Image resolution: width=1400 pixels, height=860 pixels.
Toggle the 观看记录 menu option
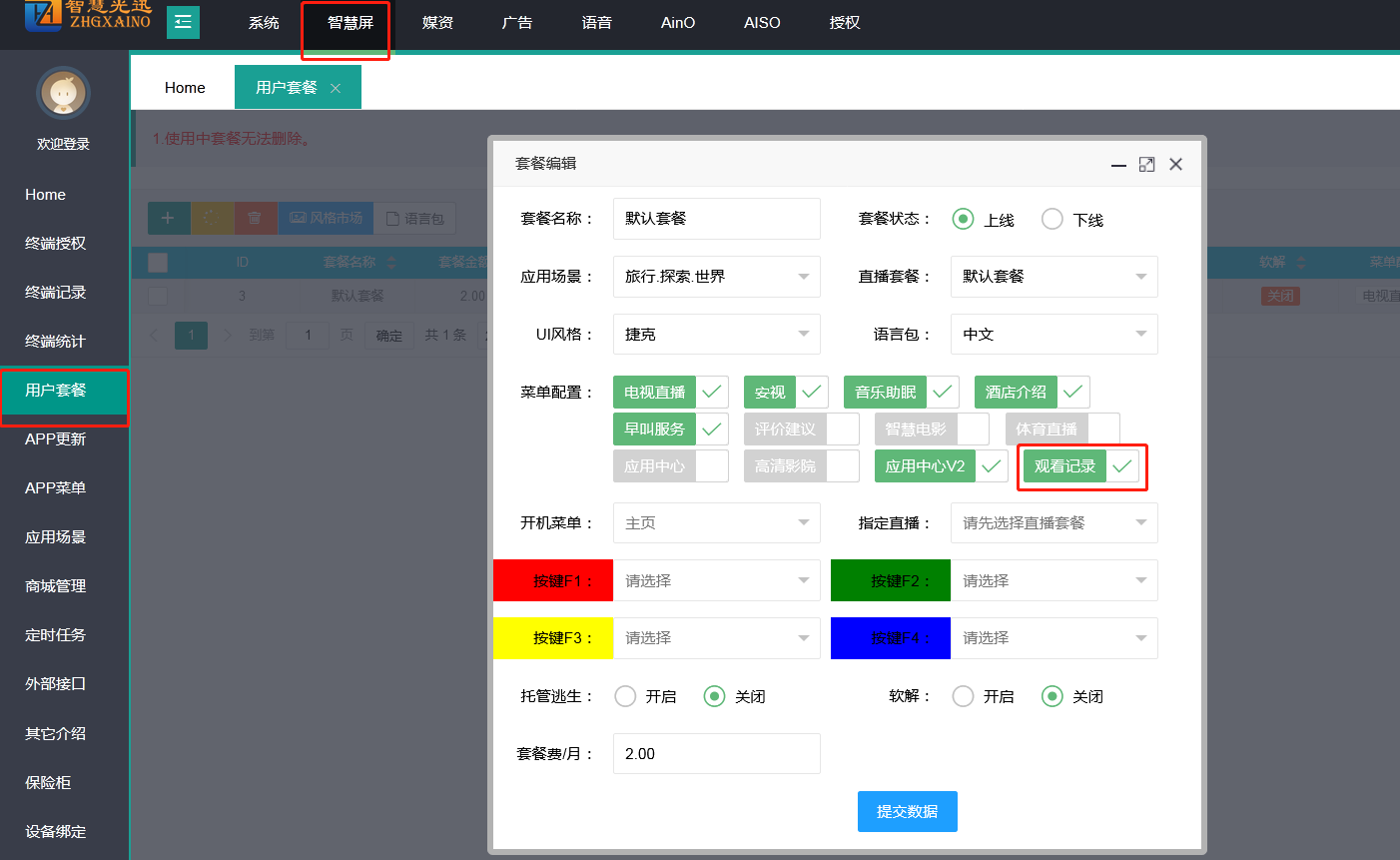click(x=1080, y=466)
